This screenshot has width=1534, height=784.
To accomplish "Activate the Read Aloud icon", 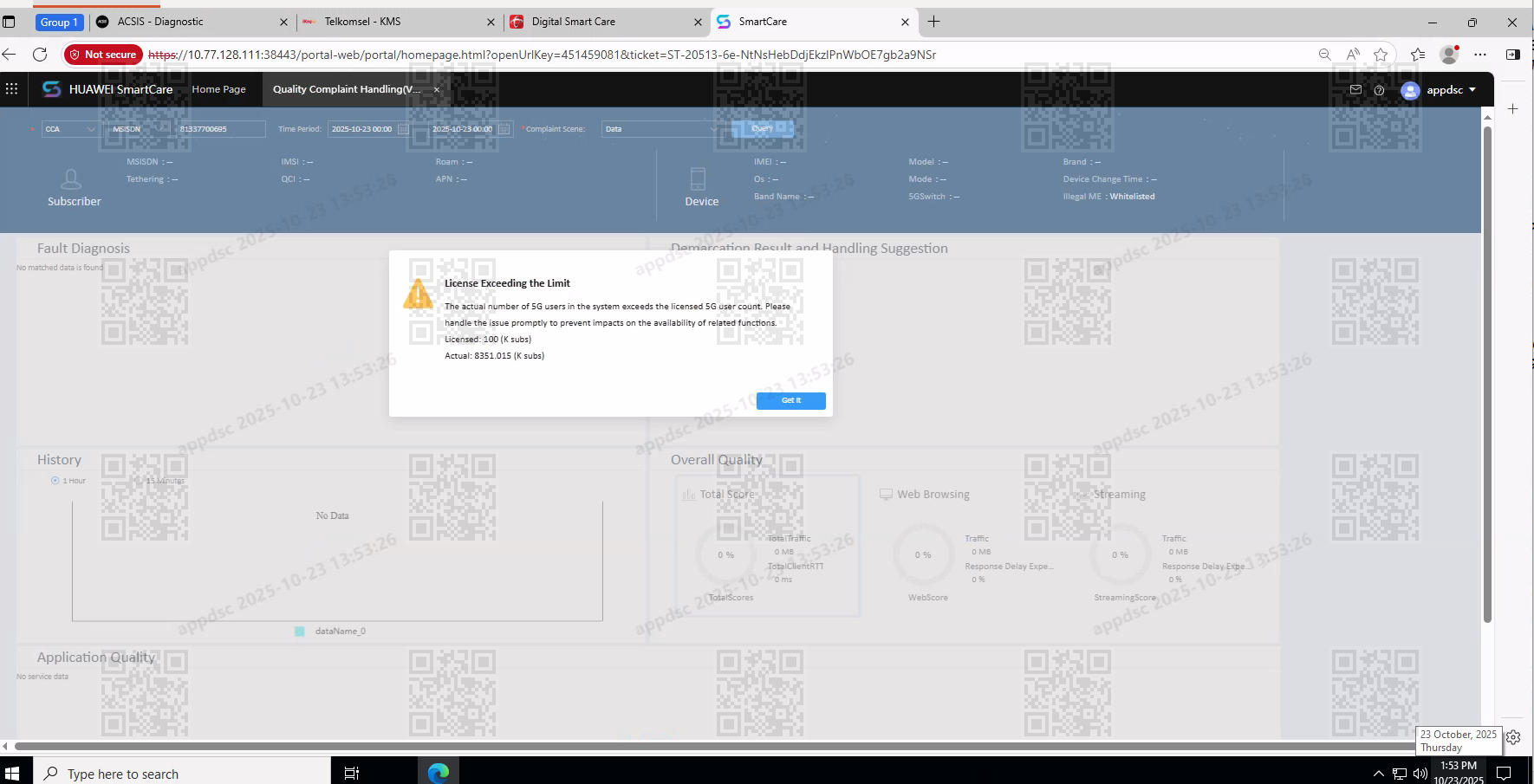I will point(1353,55).
